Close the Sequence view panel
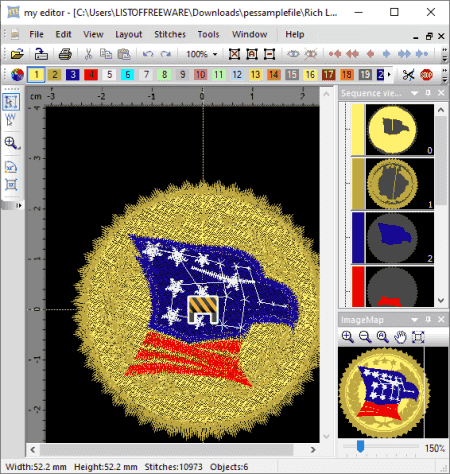Viewport: 450px width, 474px height. [441, 93]
